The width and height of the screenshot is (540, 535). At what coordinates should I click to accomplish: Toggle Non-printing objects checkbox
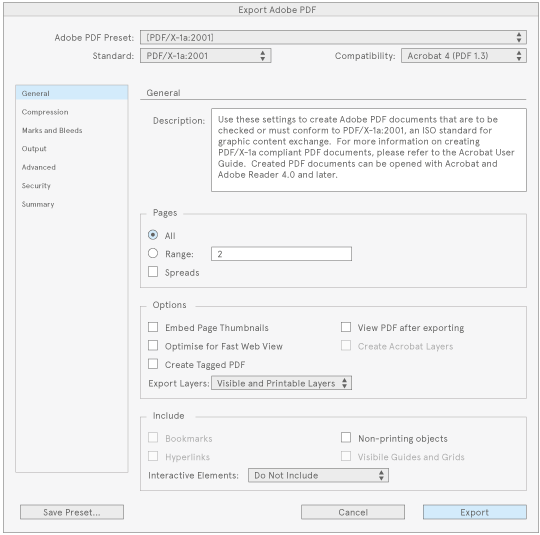point(346,438)
